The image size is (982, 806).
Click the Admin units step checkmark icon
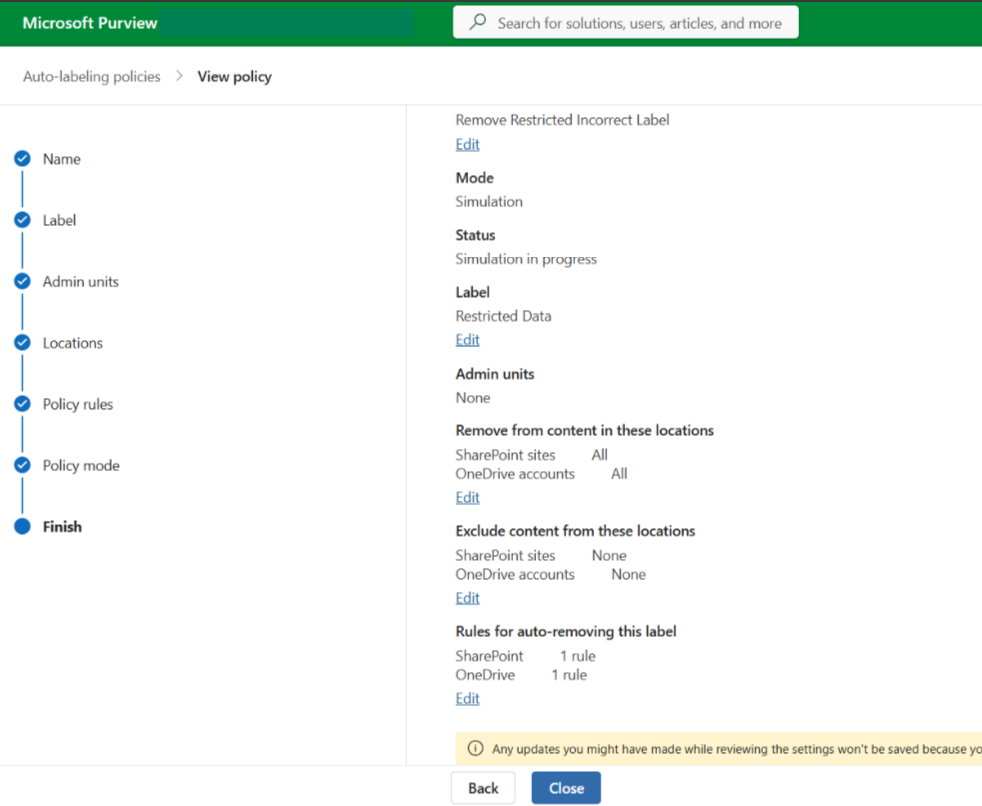tap(22, 282)
